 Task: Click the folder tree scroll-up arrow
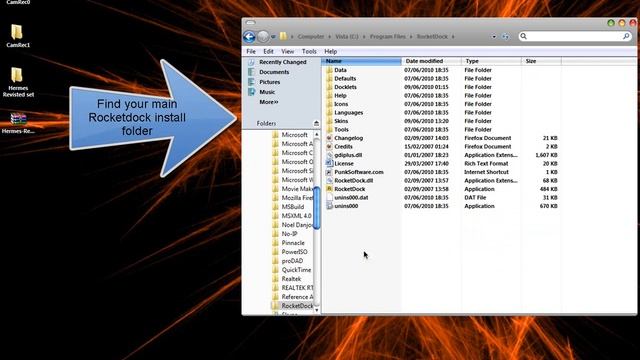(317, 134)
